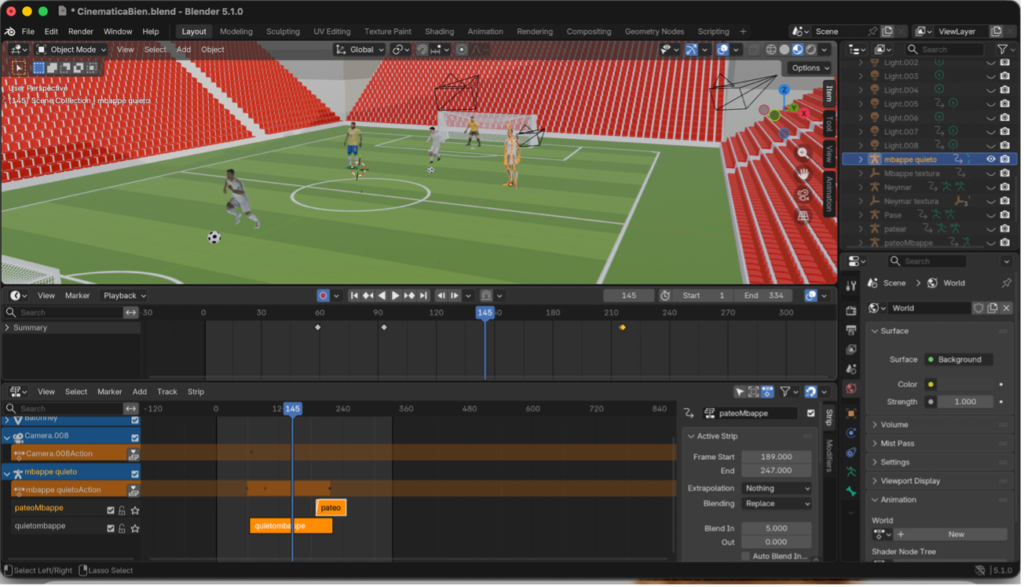This screenshot has width=1024, height=587.
Task: Enable the Auto Blend In/Out checkbox
Action: pos(746,556)
